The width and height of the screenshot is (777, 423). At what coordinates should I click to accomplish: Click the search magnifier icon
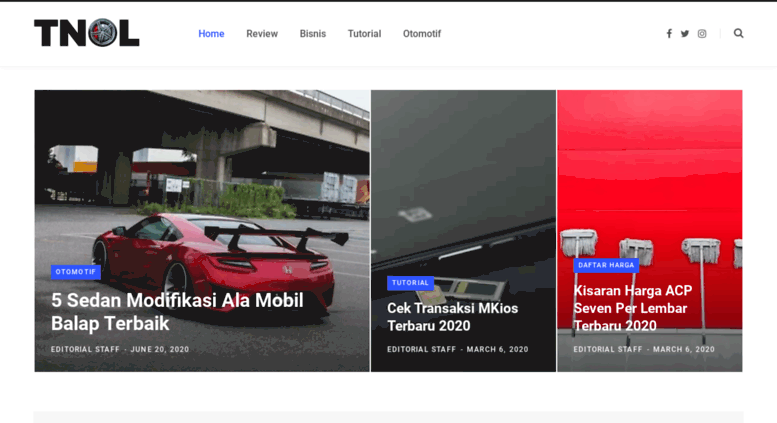738,33
